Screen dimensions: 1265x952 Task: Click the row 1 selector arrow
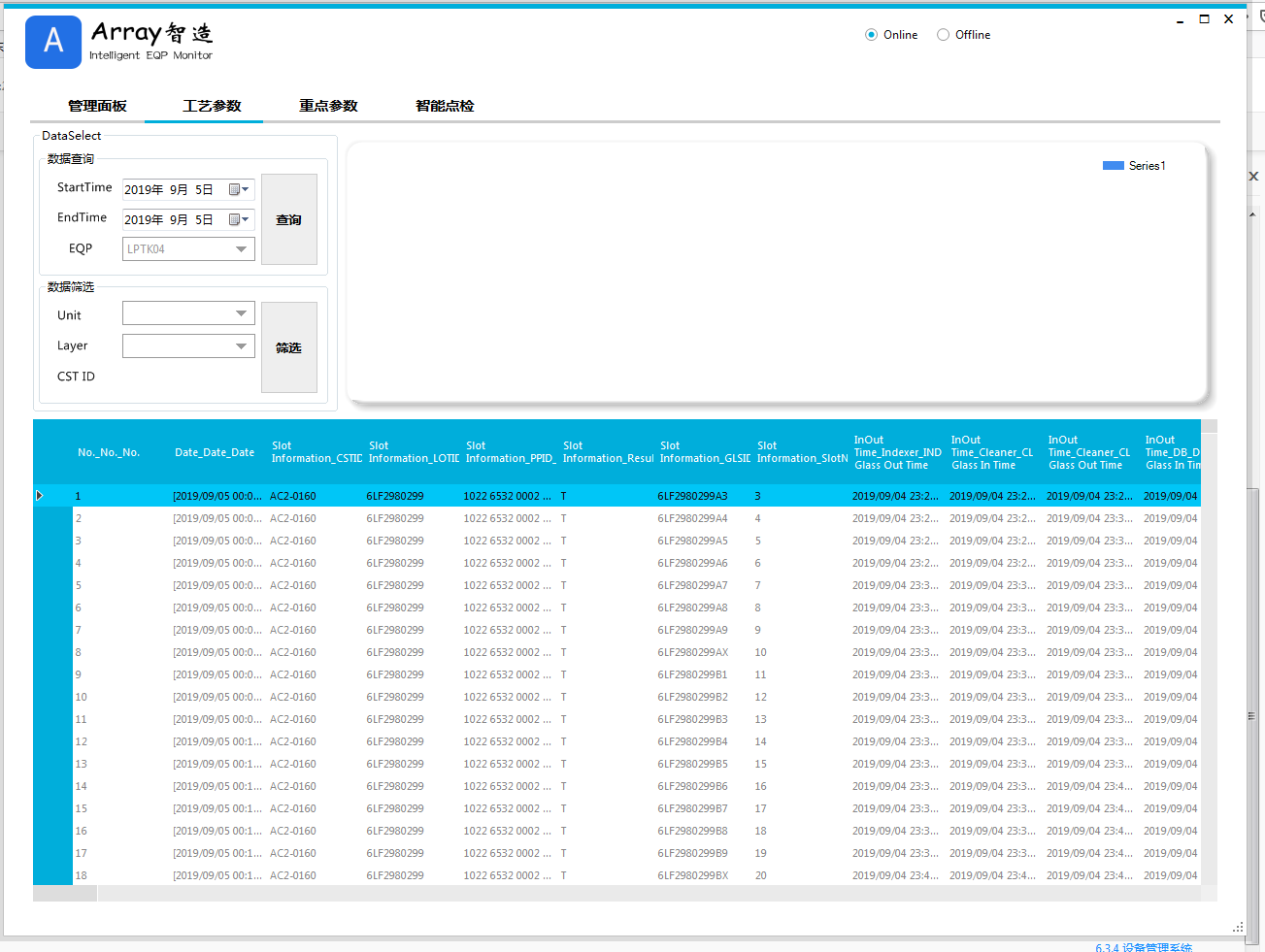[40, 496]
